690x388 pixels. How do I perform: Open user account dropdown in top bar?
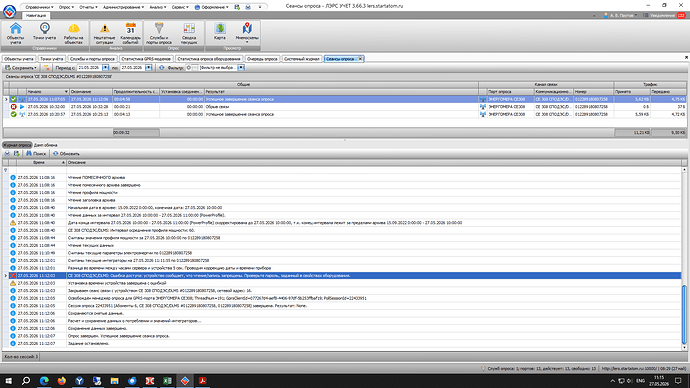(620, 15)
